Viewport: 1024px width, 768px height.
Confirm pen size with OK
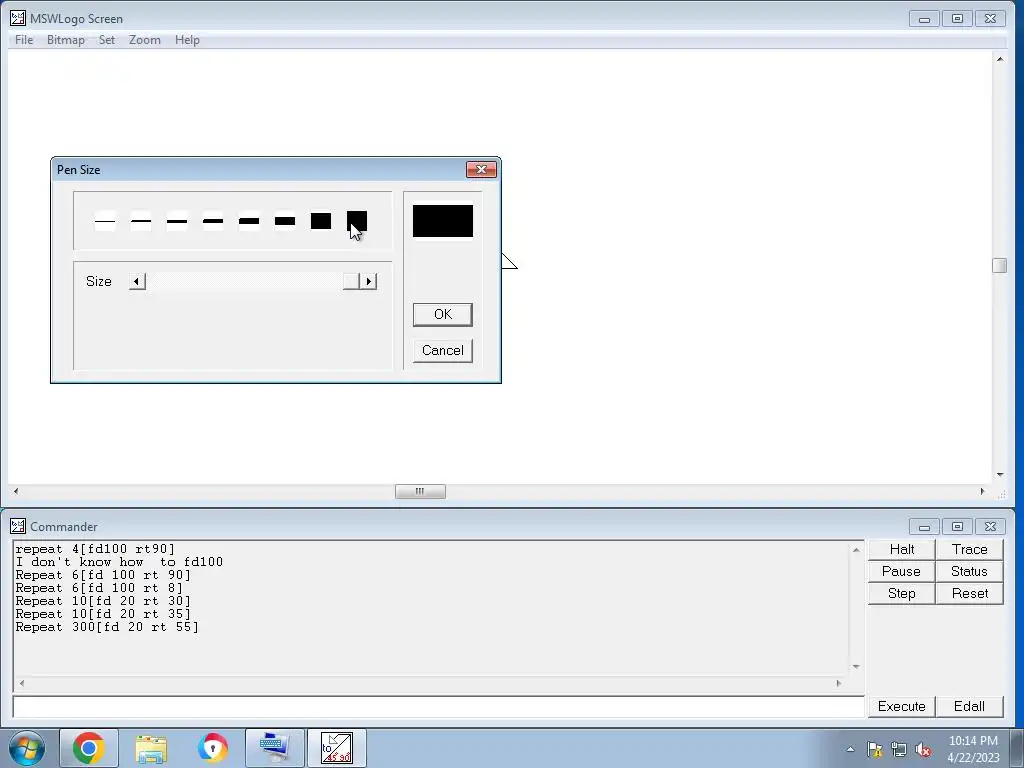point(443,315)
